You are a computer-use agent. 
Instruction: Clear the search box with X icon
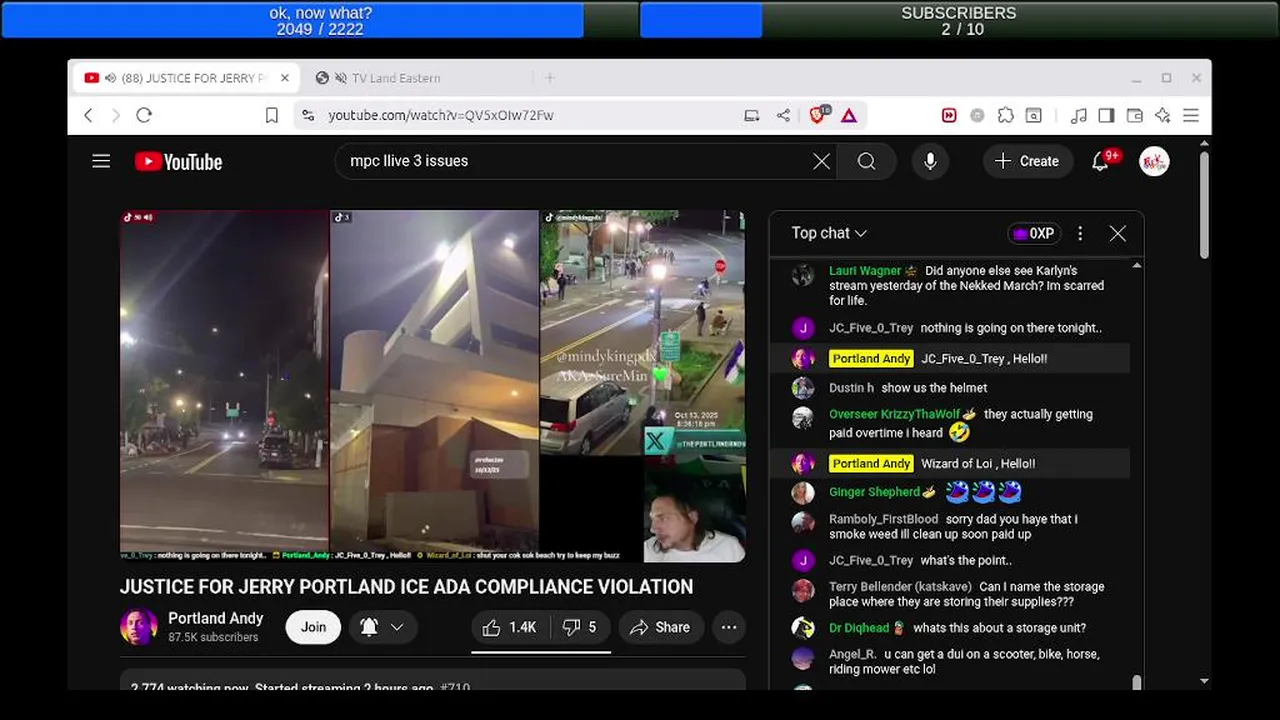pos(821,161)
